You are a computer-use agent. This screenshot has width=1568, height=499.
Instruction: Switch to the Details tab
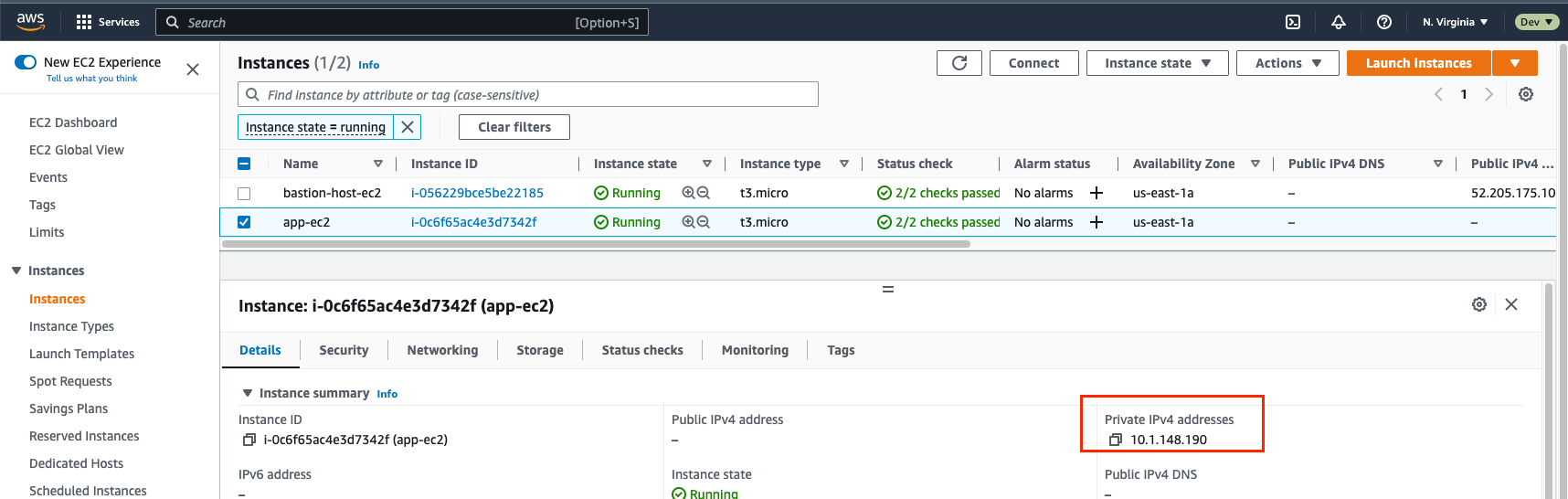click(x=260, y=350)
